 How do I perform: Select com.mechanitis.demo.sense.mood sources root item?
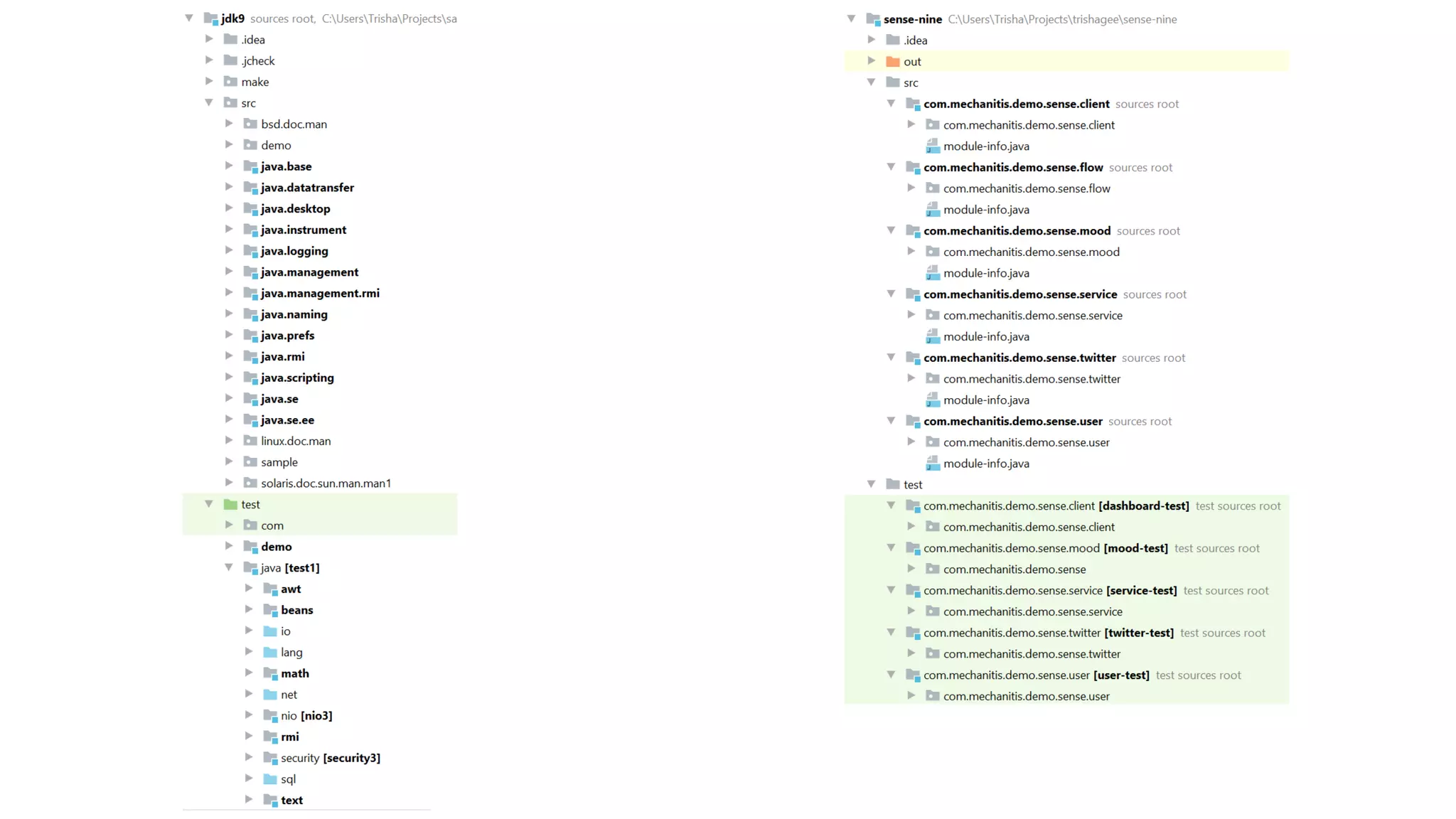click(x=1017, y=231)
